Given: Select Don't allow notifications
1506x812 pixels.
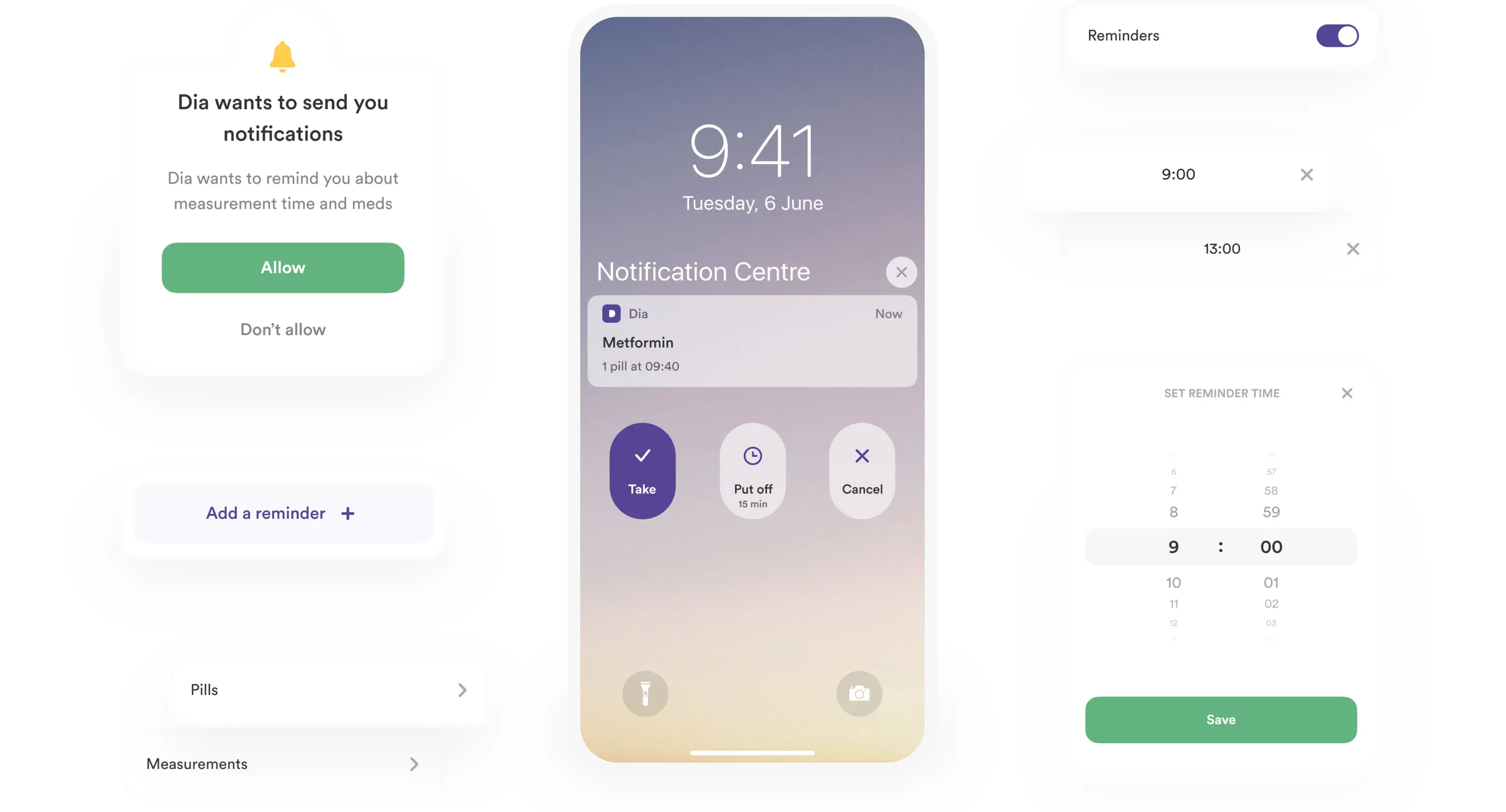Looking at the screenshot, I should click(283, 329).
